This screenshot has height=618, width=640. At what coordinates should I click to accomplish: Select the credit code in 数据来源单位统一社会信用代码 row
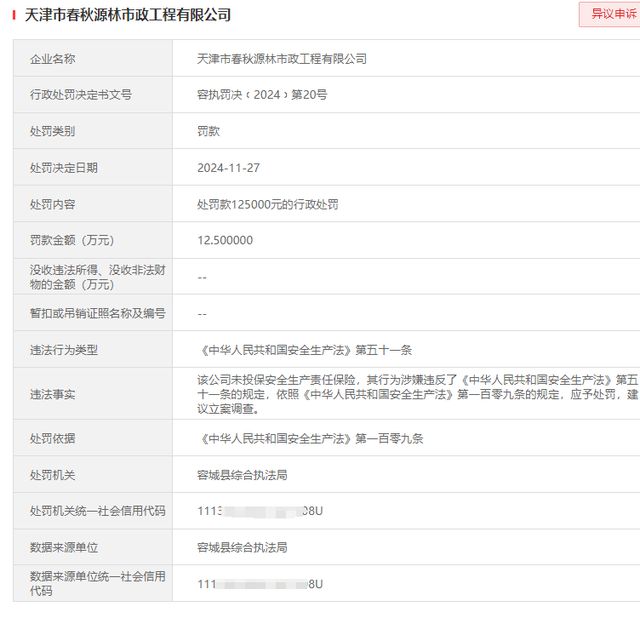[x=260, y=584]
